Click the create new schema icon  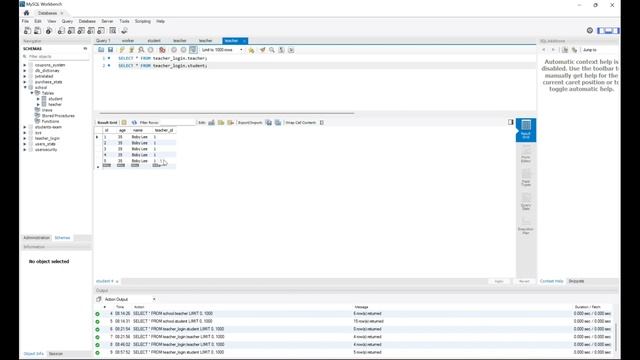coord(61,31)
